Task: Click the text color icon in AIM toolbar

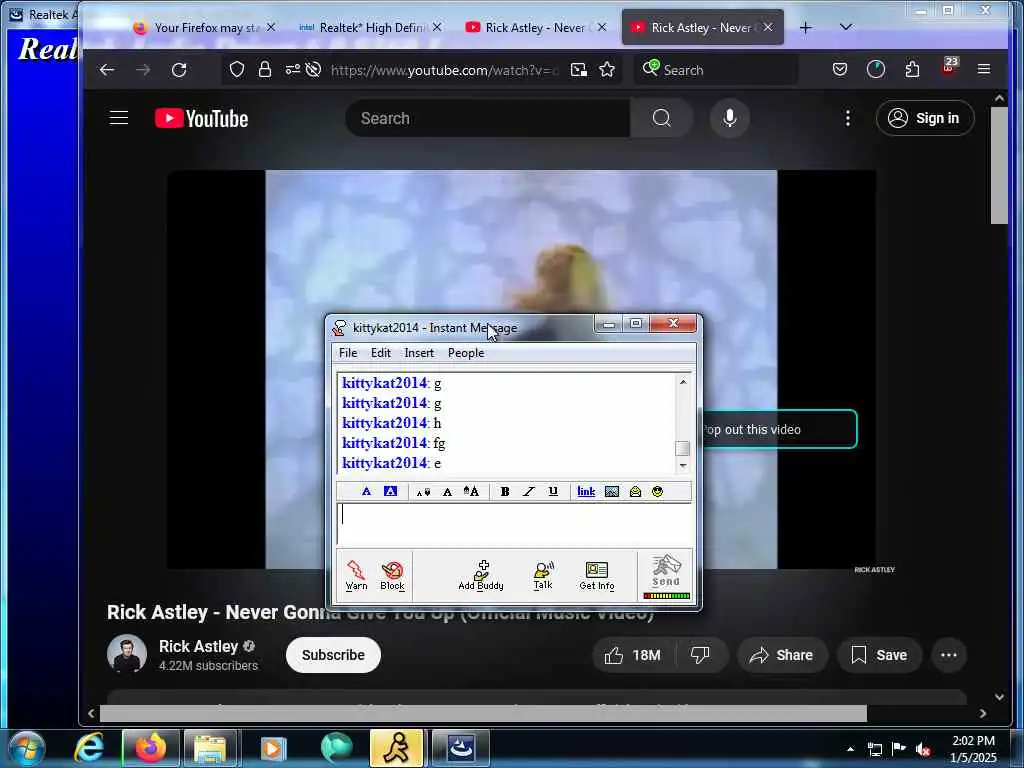Action: click(366, 491)
